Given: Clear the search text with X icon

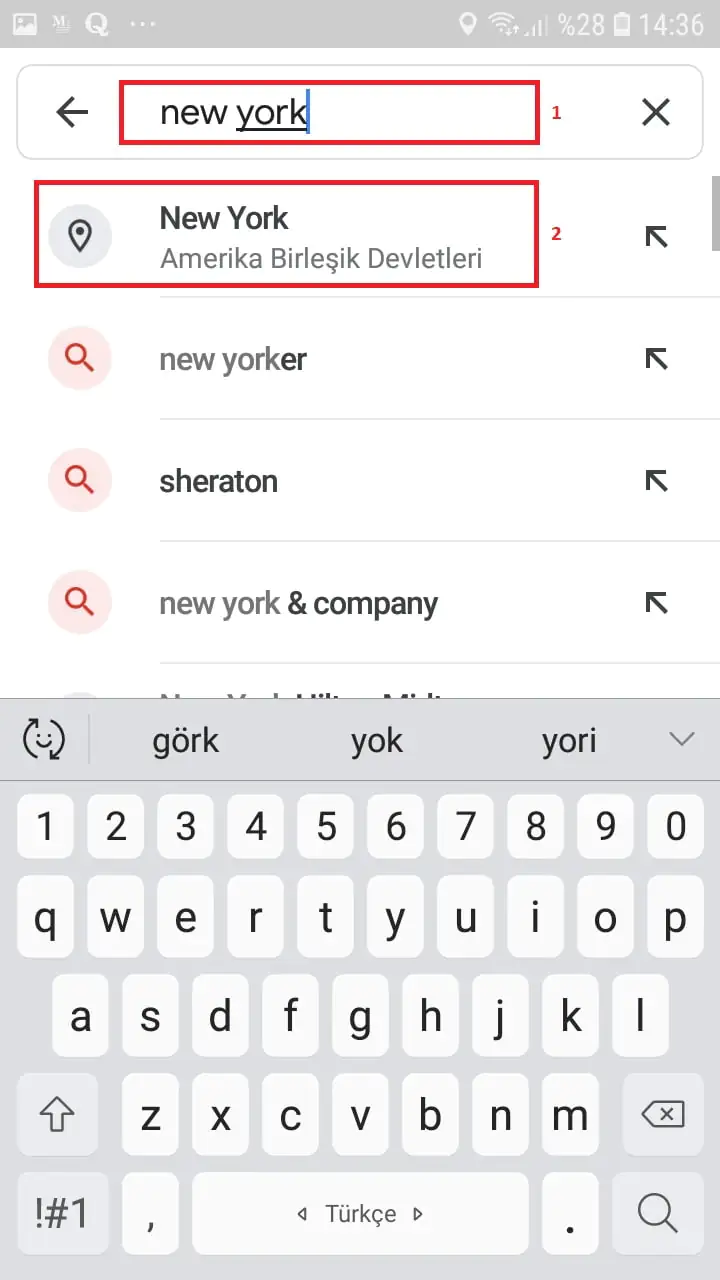Looking at the screenshot, I should pos(655,112).
